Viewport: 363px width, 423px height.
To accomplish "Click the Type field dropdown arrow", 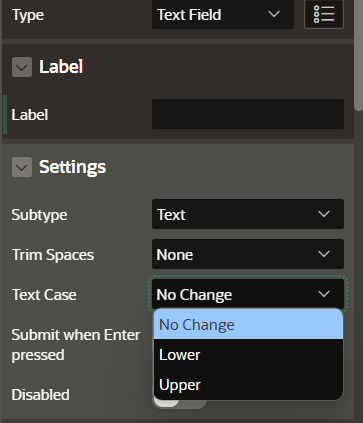I will (274, 14).
